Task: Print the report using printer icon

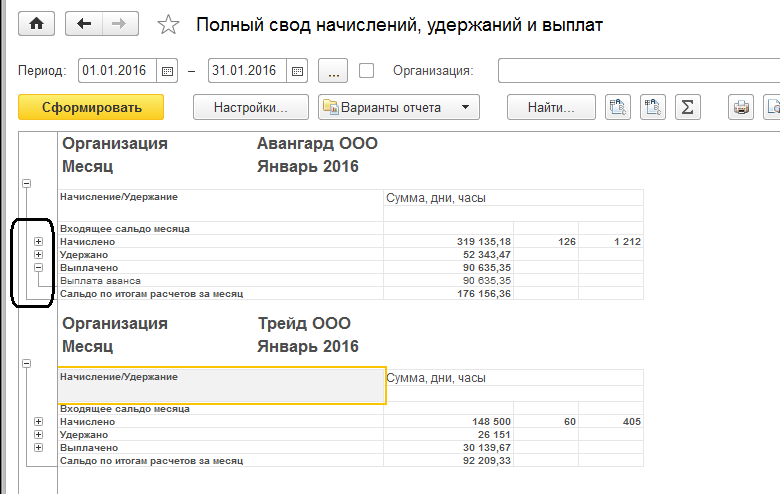Action: pyautogui.click(x=741, y=107)
